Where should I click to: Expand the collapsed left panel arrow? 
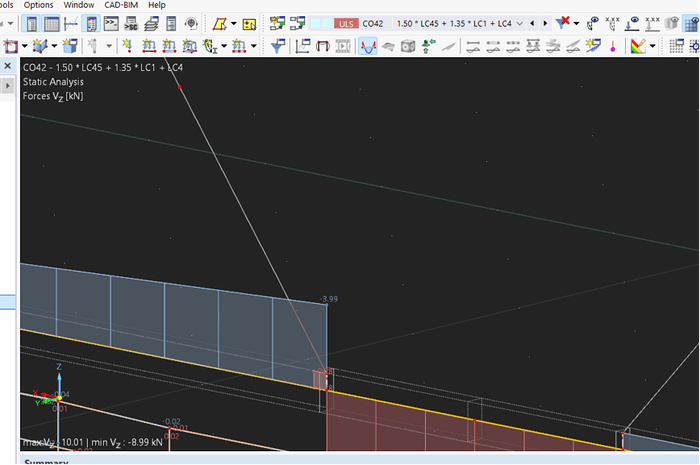point(8,85)
